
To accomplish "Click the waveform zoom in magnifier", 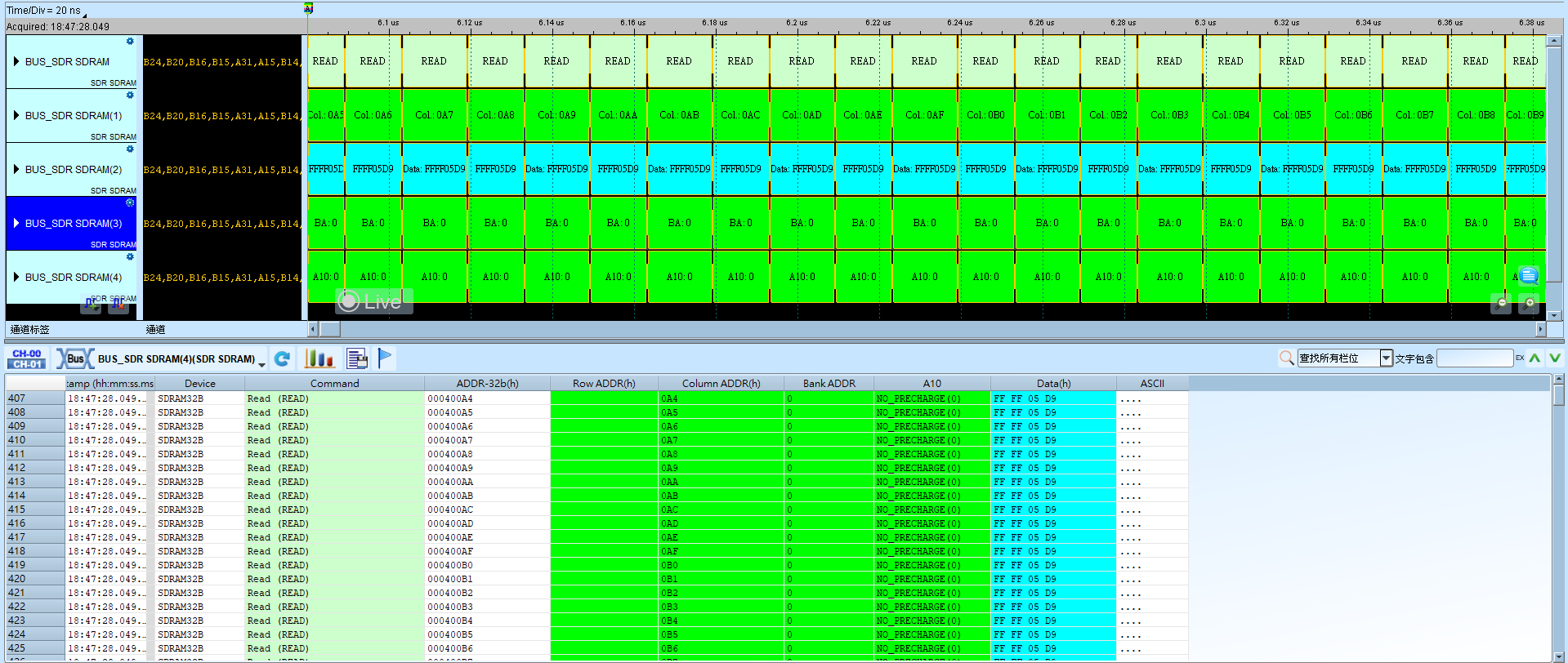I will coord(1529,303).
